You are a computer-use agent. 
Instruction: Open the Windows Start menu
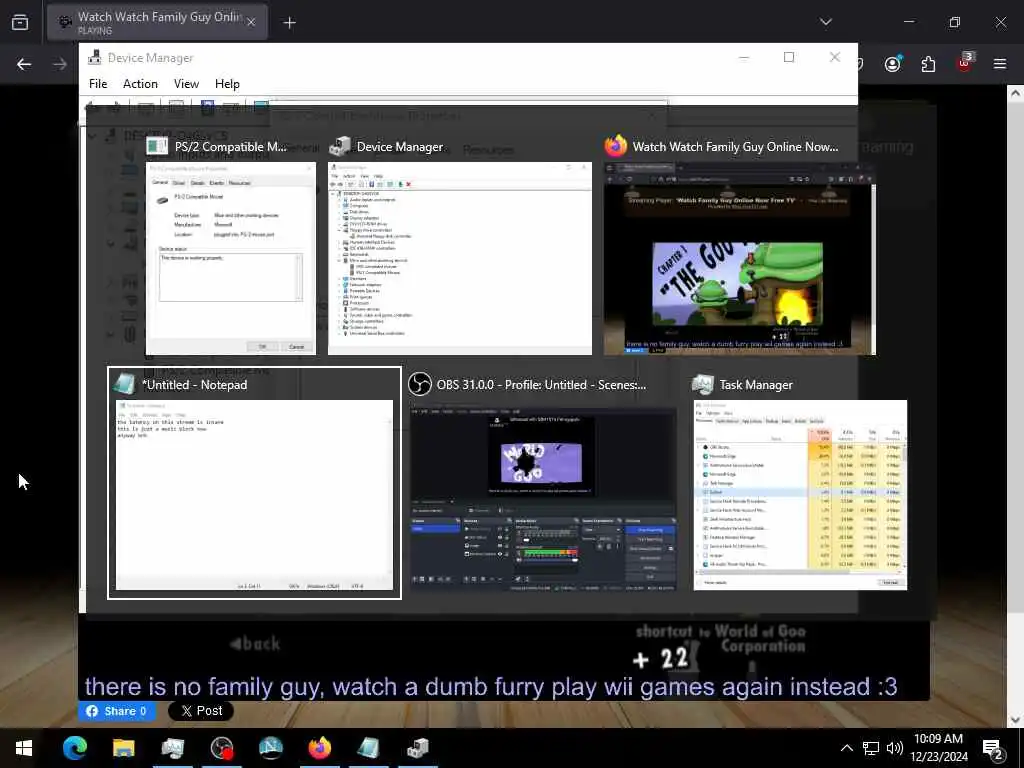tap(24, 748)
